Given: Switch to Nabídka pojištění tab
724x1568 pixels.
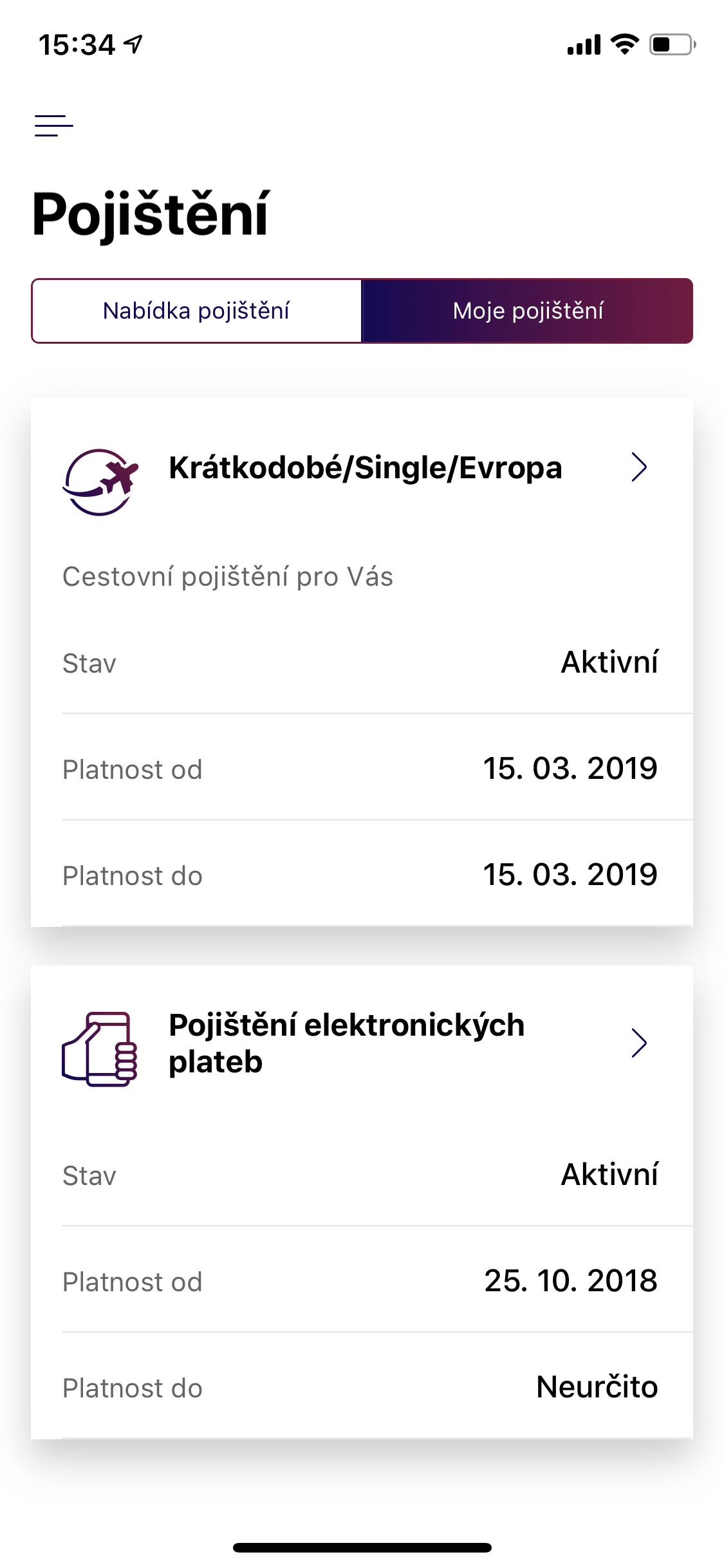Looking at the screenshot, I should click(196, 311).
